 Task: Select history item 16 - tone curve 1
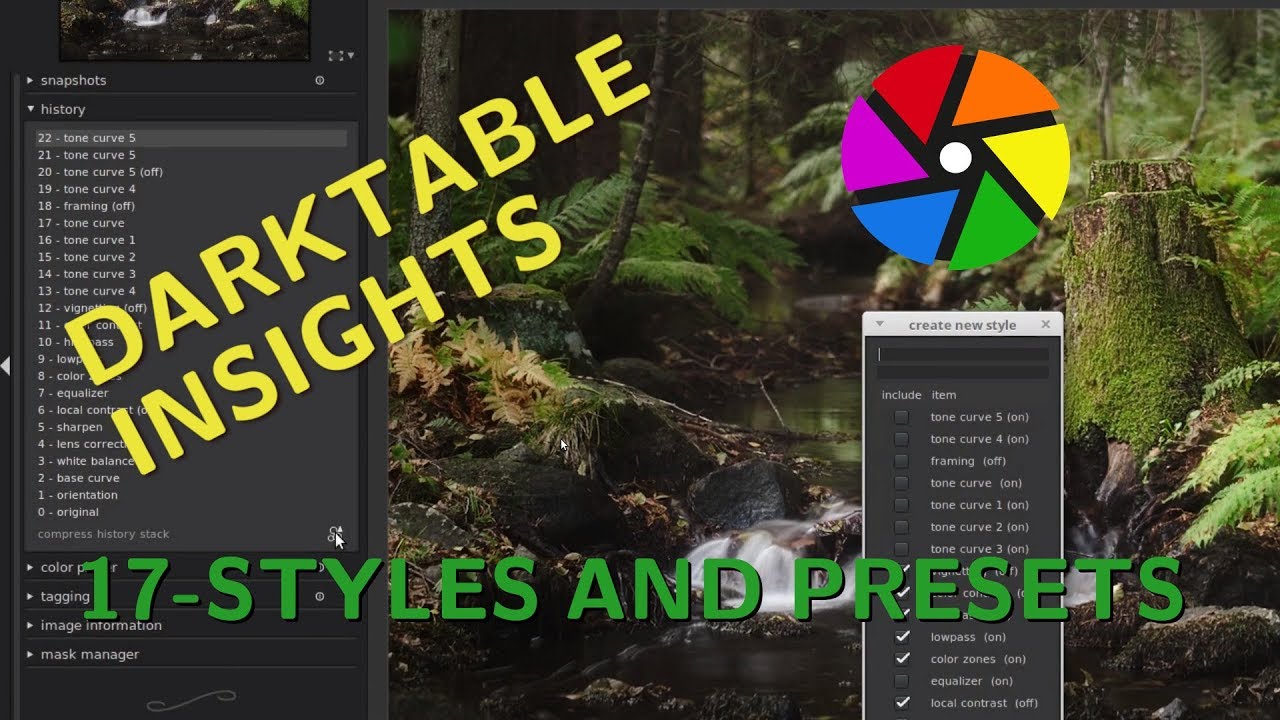click(191, 240)
